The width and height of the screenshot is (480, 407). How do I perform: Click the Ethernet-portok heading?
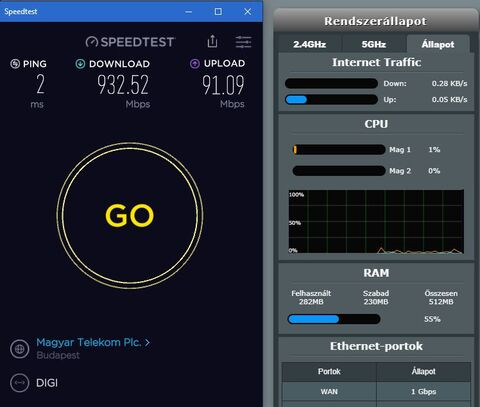pyautogui.click(x=376, y=346)
